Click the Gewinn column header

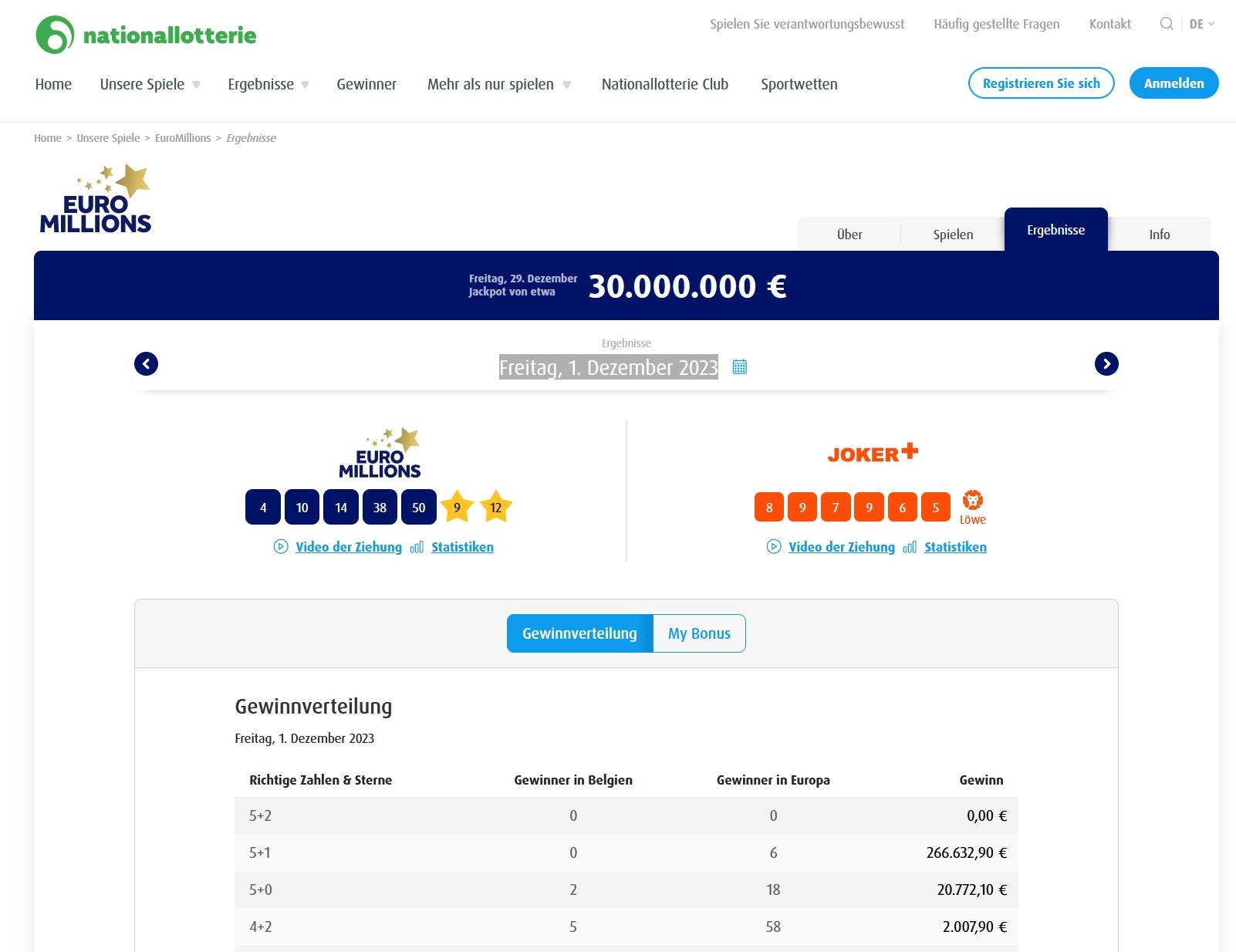[981, 780]
